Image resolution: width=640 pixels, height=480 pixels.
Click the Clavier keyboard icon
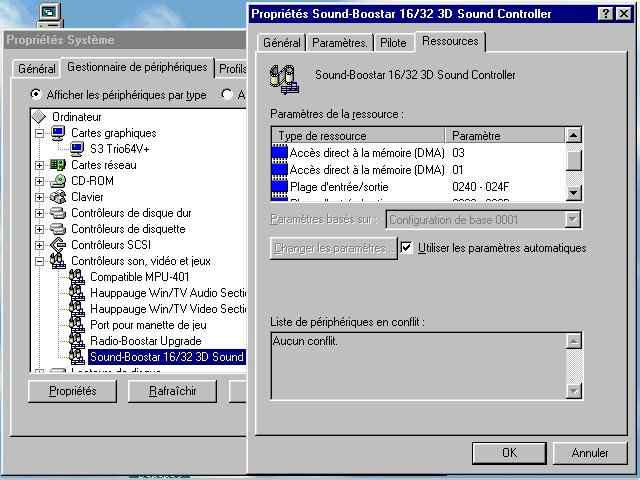(58, 197)
